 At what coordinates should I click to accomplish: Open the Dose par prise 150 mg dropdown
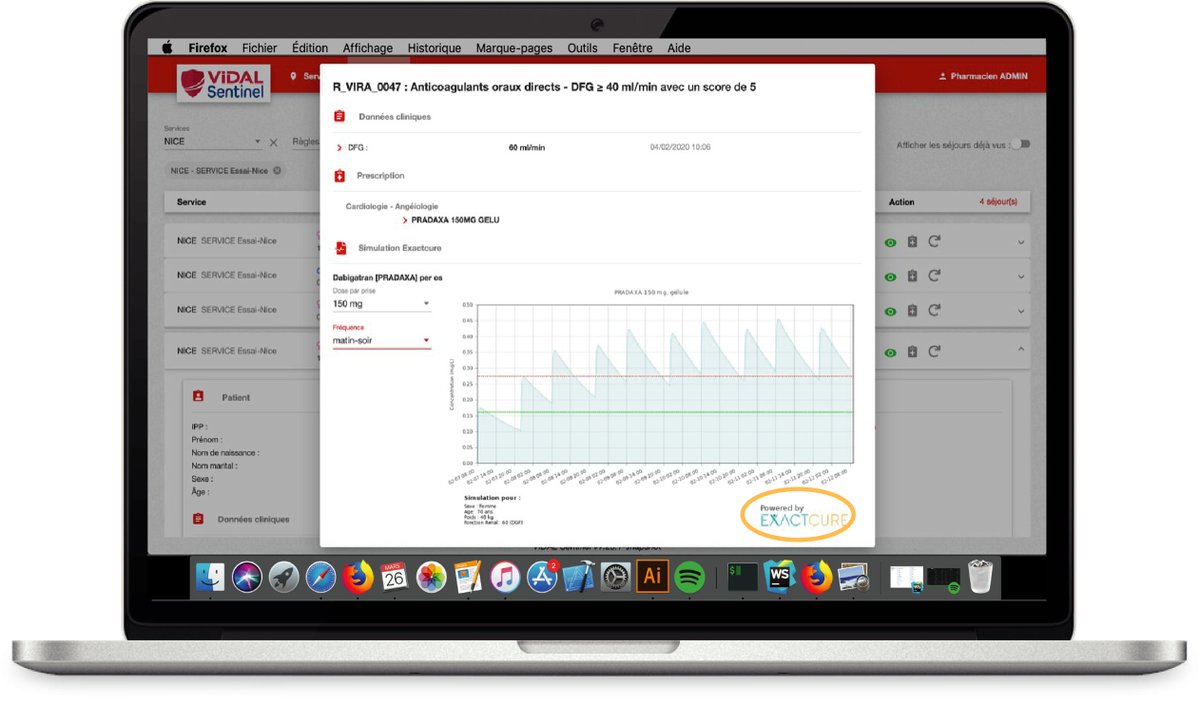click(381, 303)
